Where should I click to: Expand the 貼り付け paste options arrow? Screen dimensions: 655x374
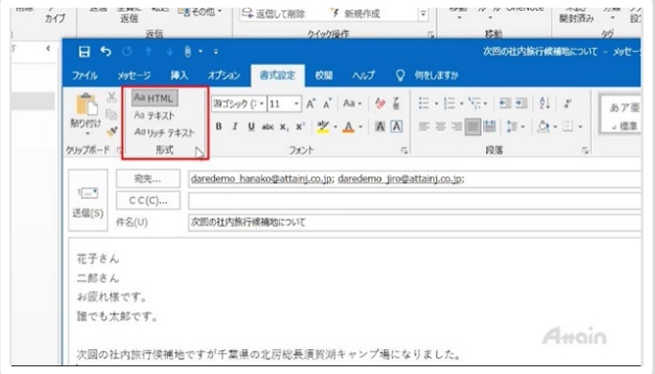point(87,133)
